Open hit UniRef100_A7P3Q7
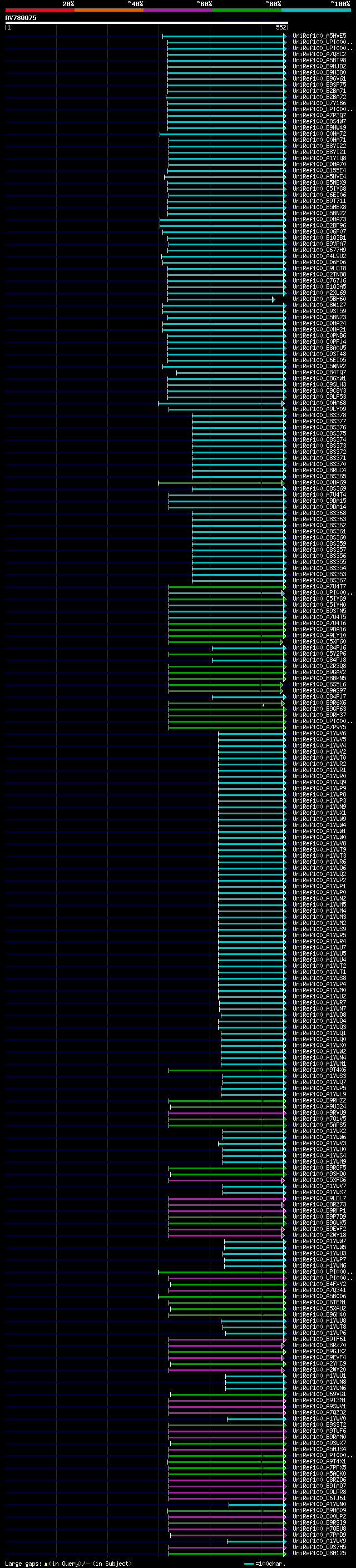Viewport: 356px width, 1568px height. (x=319, y=116)
